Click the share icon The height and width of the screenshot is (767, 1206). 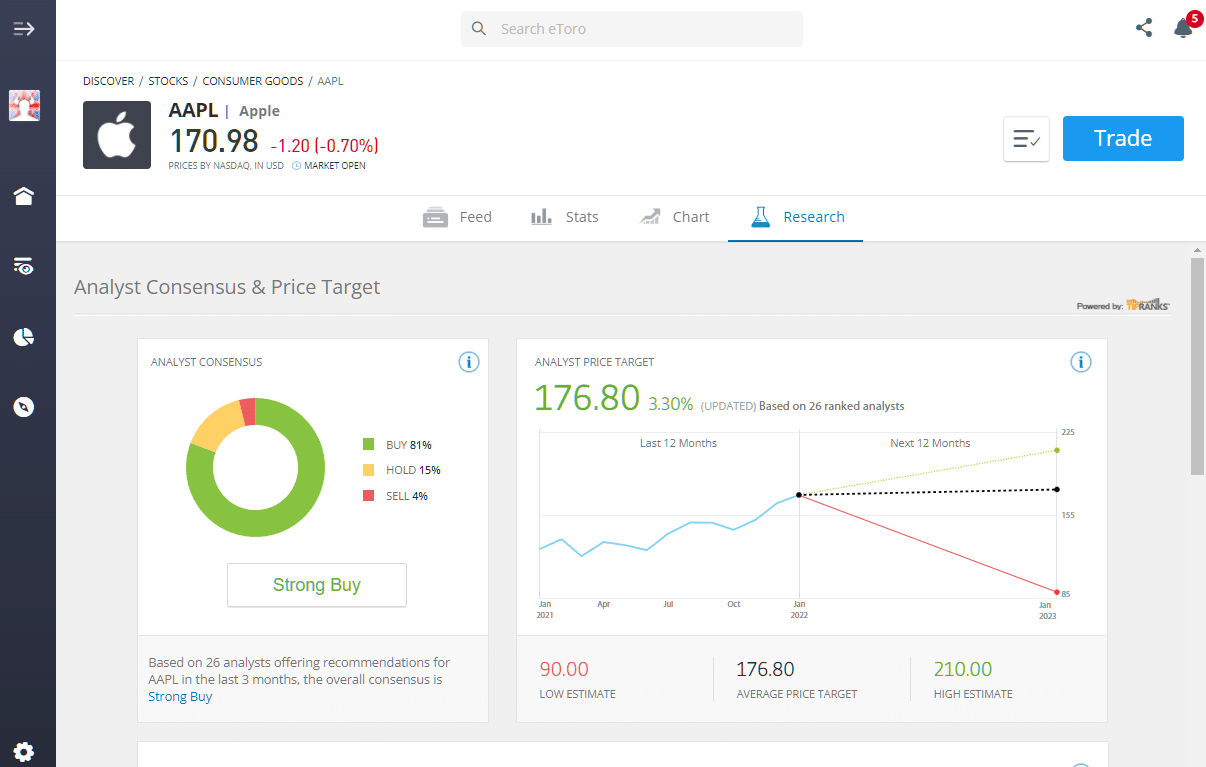(1144, 28)
